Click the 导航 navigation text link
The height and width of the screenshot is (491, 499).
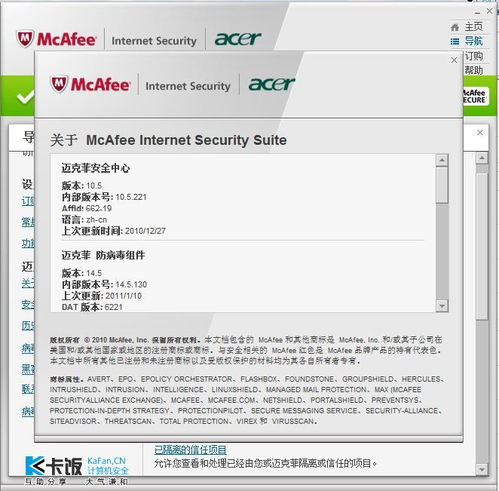click(x=474, y=41)
